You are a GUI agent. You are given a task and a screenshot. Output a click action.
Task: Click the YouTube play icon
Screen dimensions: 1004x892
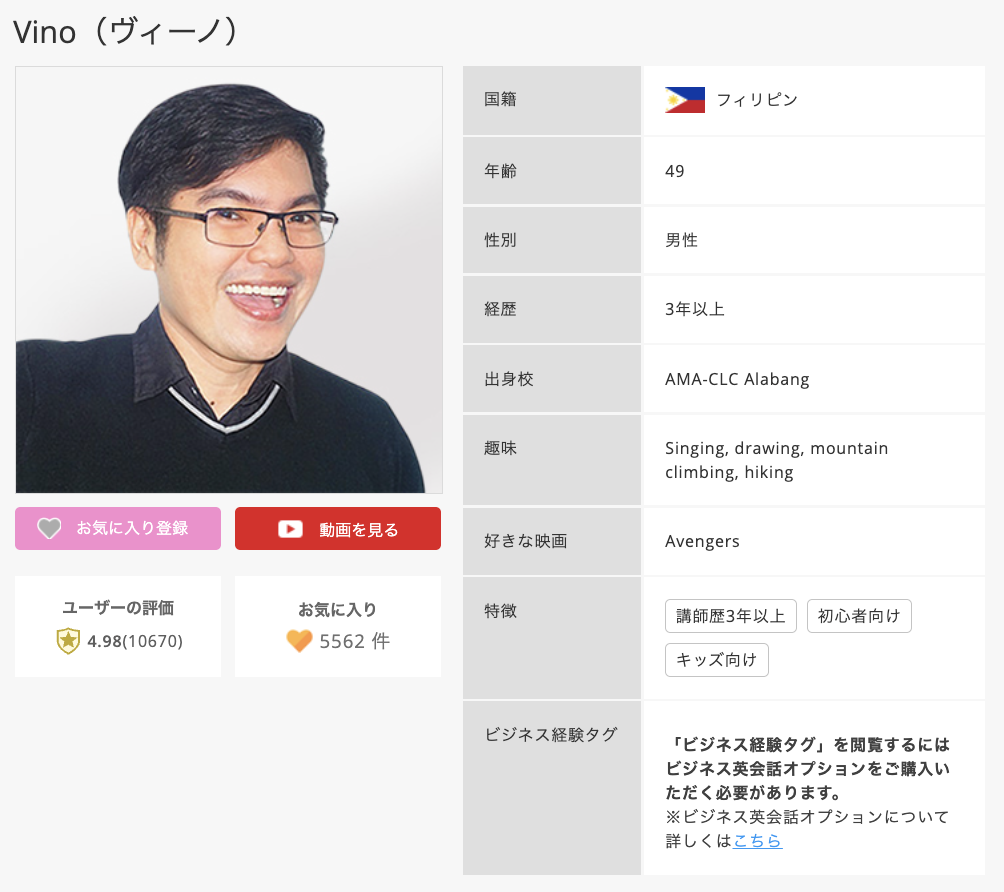click(290, 529)
